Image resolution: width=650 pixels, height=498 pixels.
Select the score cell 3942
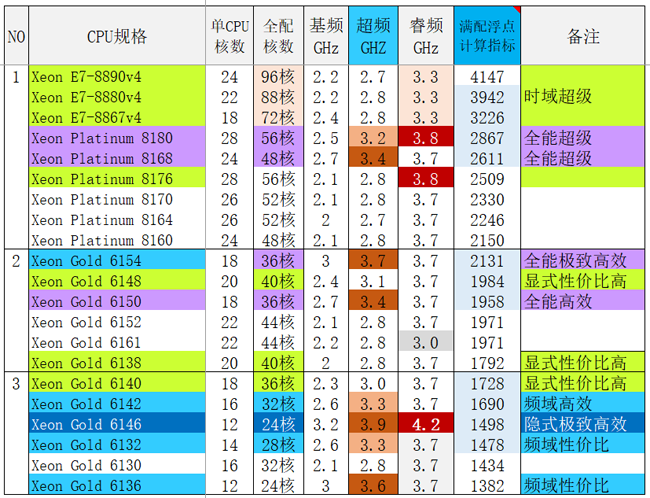pos(487,97)
